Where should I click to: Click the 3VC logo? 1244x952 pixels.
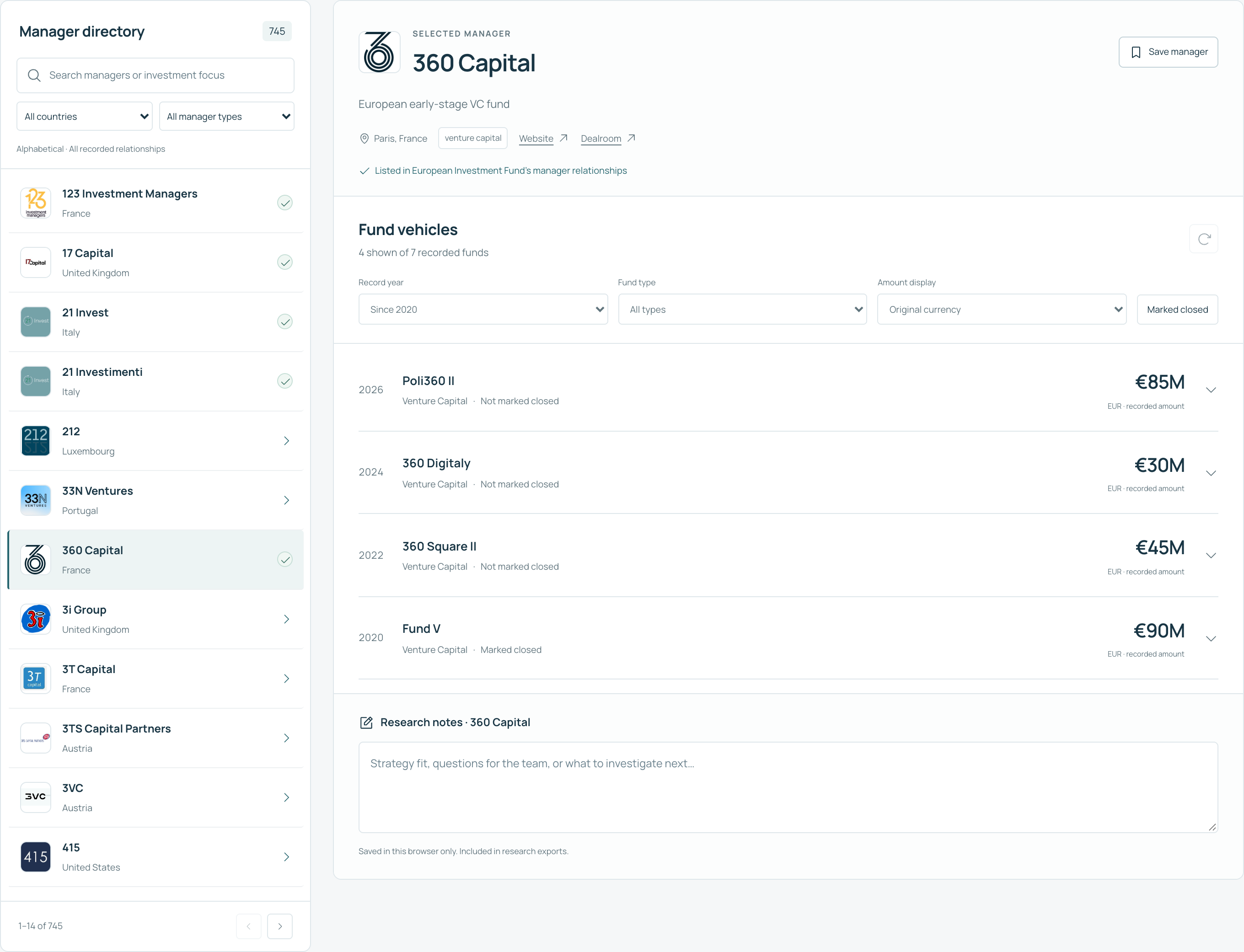point(36,798)
